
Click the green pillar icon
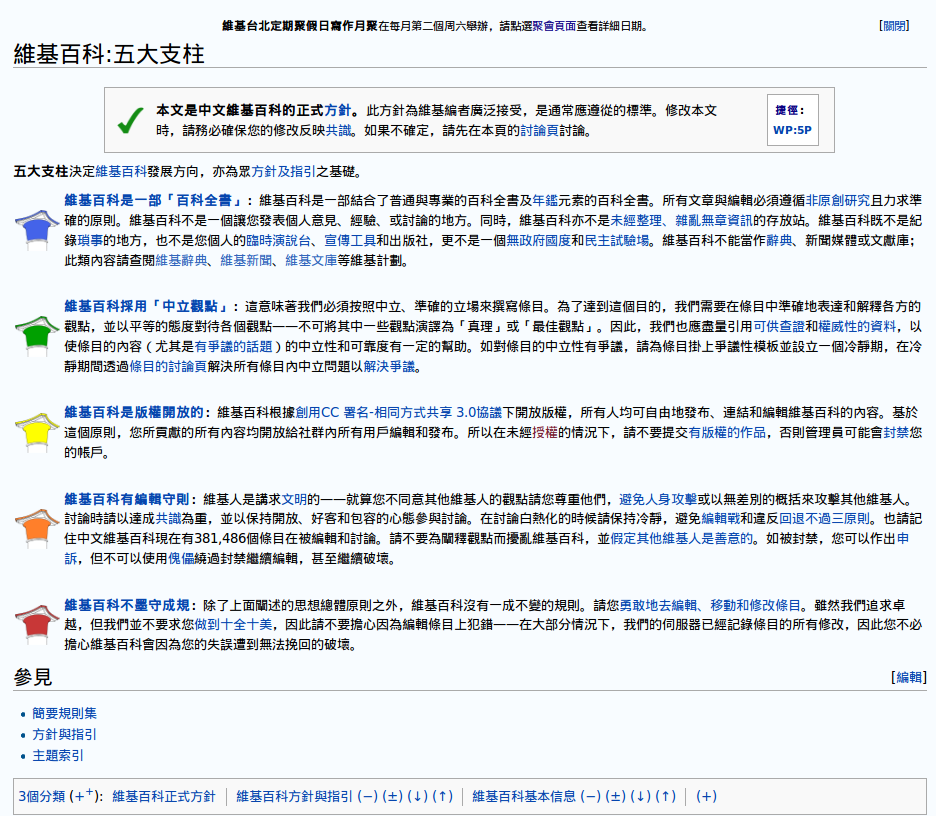37,336
